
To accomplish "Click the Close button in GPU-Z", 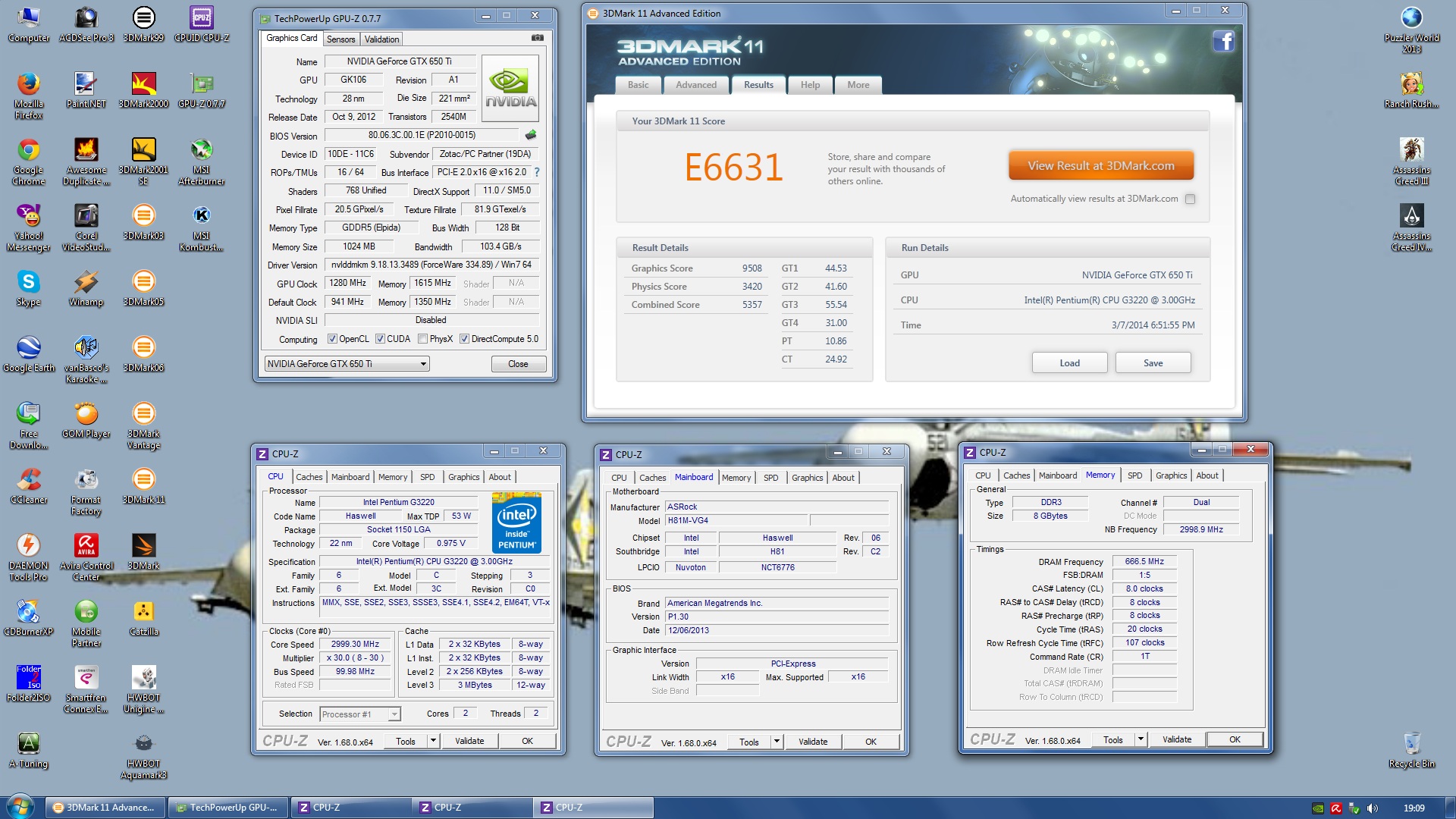I will (x=518, y=364).
